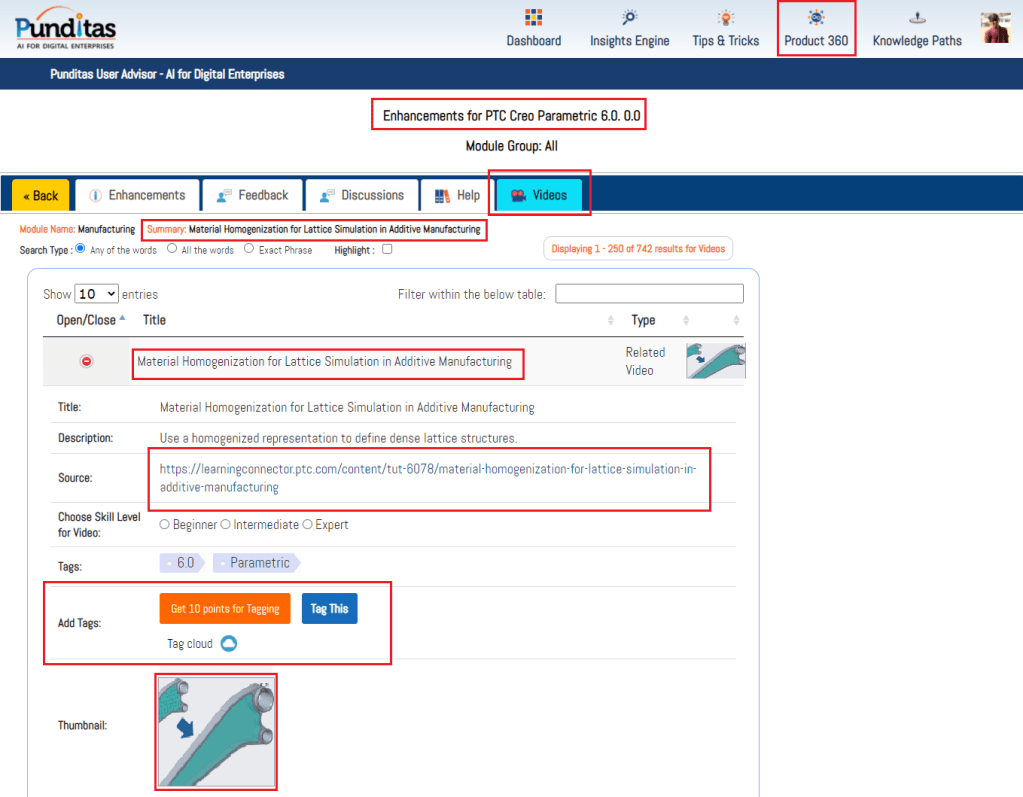This screenshot has height=797, width=1023.
Task: Click the 'Tag This' button
Action: (329, 609)
